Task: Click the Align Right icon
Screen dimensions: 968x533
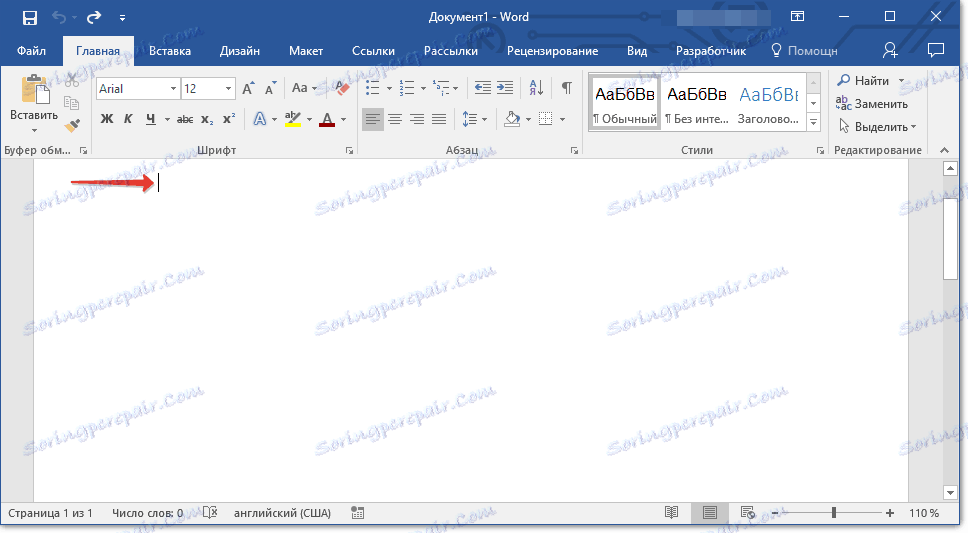Action: tap(417, 119)
